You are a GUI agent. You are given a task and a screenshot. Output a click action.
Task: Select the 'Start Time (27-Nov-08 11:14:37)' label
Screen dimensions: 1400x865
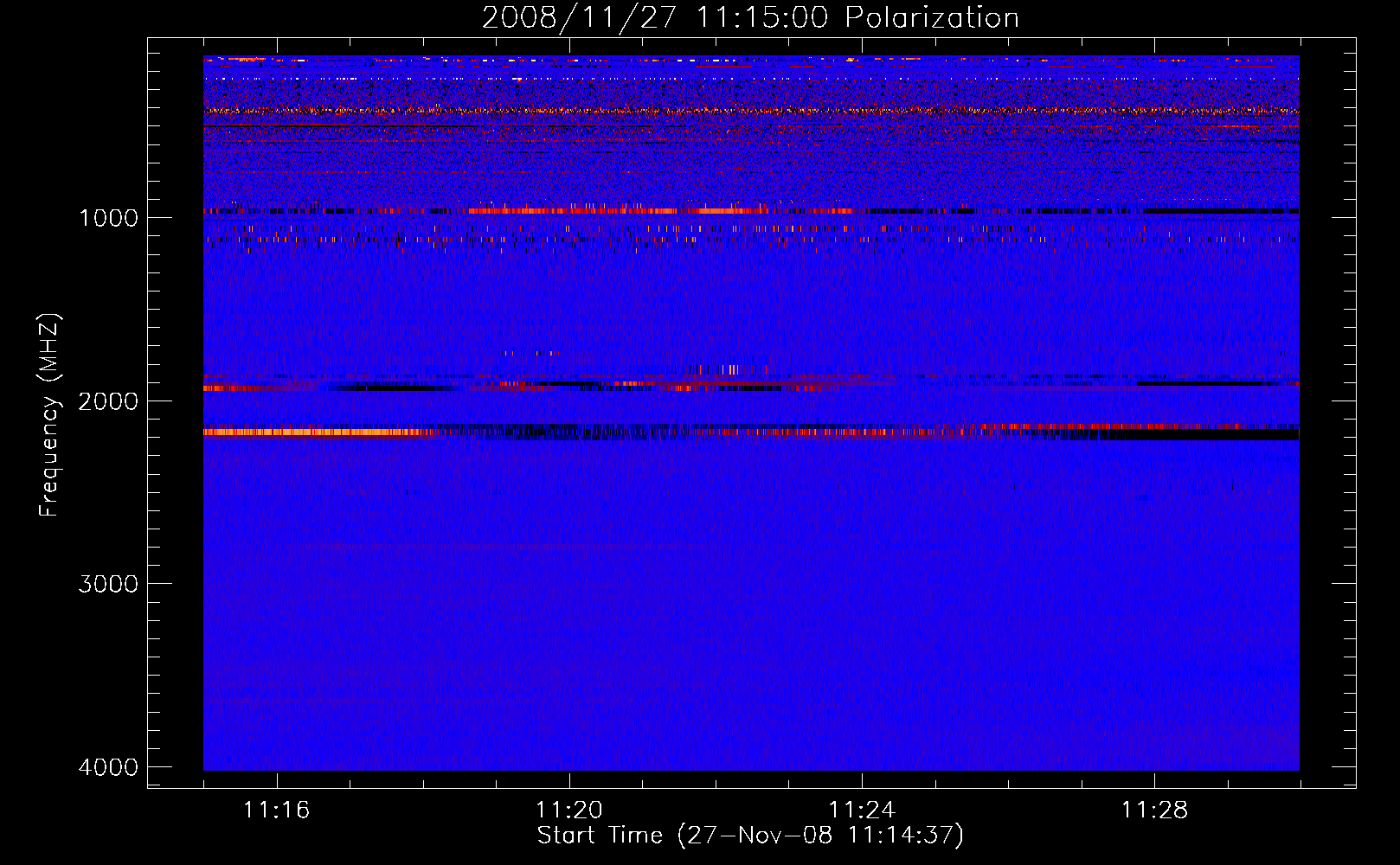point(750,836)
